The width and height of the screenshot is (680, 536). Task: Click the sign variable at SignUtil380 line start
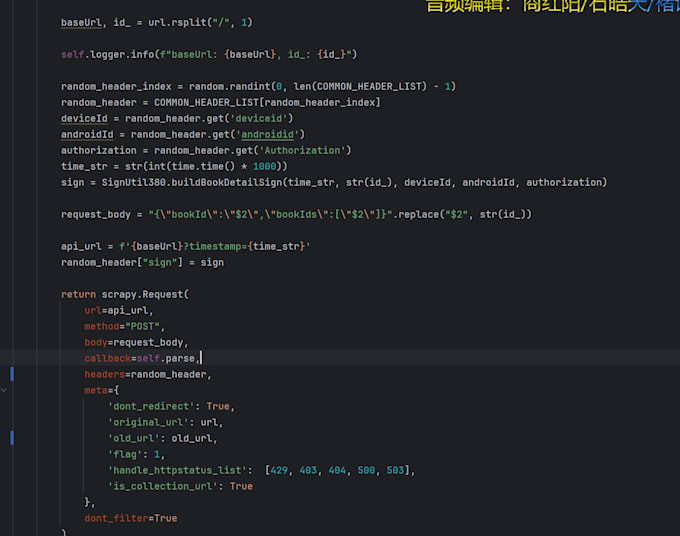coord(72,183)
